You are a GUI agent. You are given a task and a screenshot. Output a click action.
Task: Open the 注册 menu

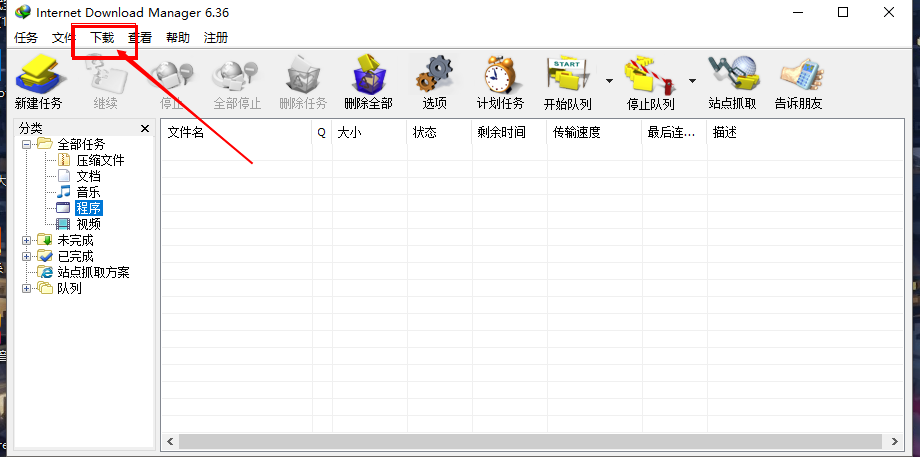pos(216,38)
